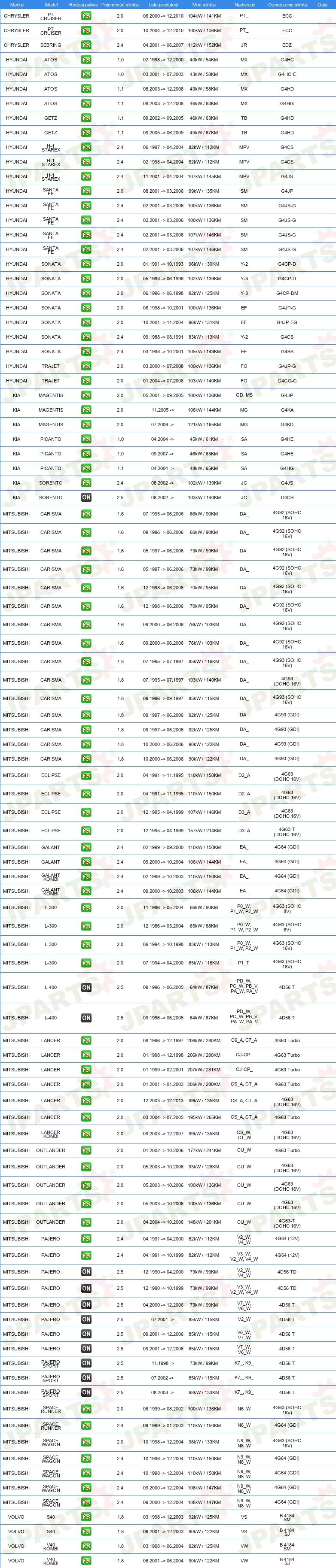
Task: Click the Model column header
Action: click(x=51, y=4)
